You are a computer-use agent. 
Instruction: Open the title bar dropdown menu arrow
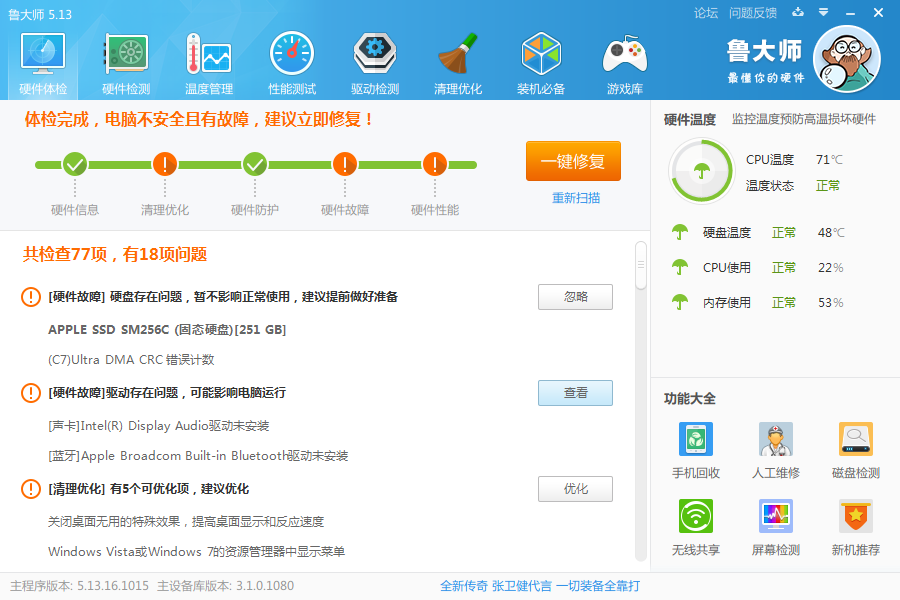point(823,12)
